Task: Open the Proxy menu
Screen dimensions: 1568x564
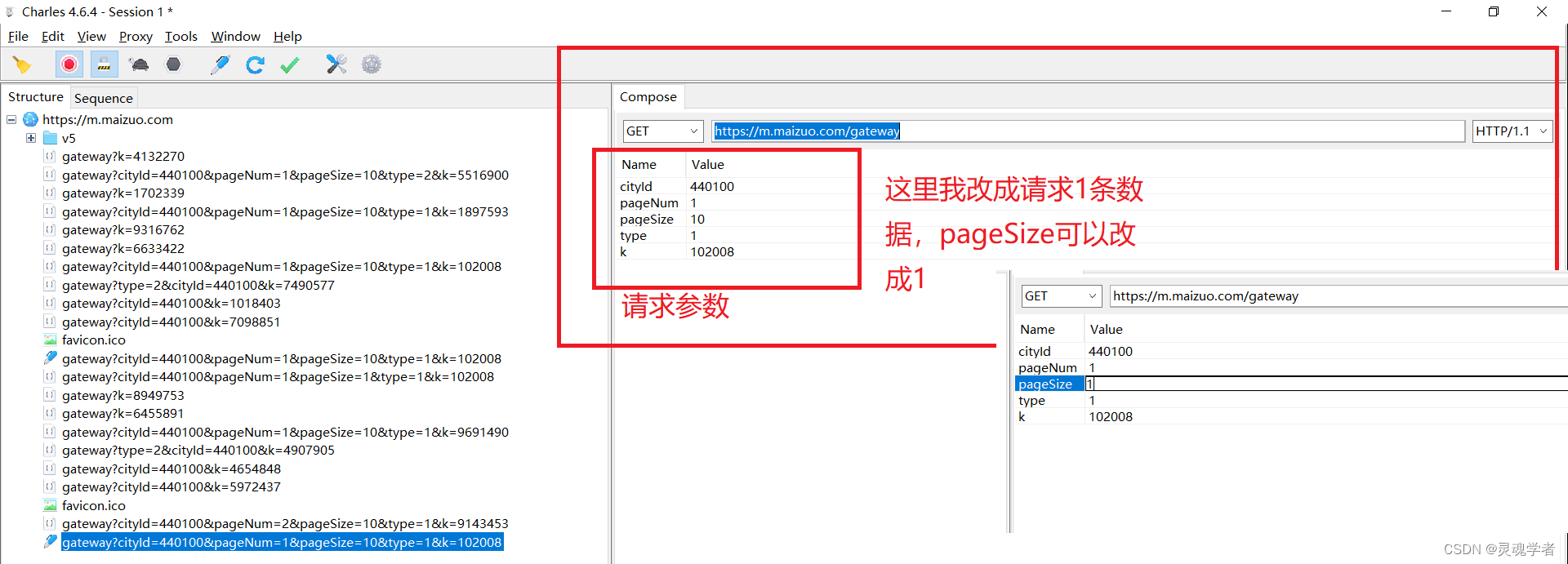Action: [136, 36]
